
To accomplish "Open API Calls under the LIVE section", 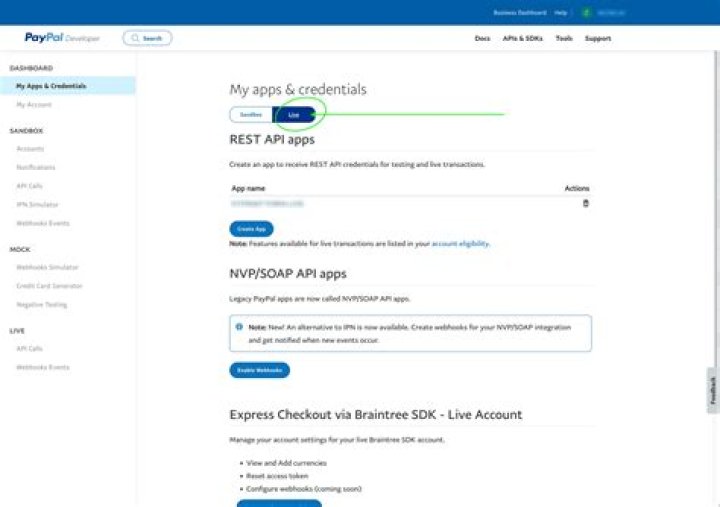I will click(29, 349).
